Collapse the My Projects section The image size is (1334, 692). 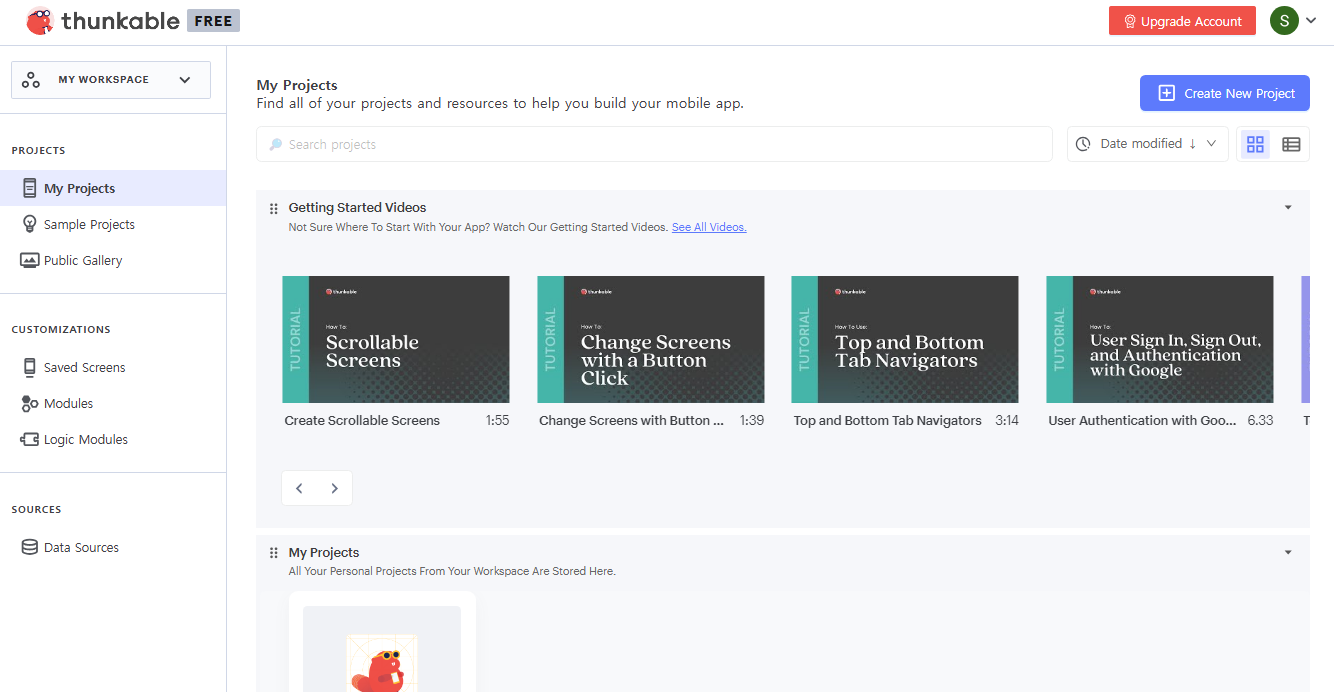(x=1288, y=553)
